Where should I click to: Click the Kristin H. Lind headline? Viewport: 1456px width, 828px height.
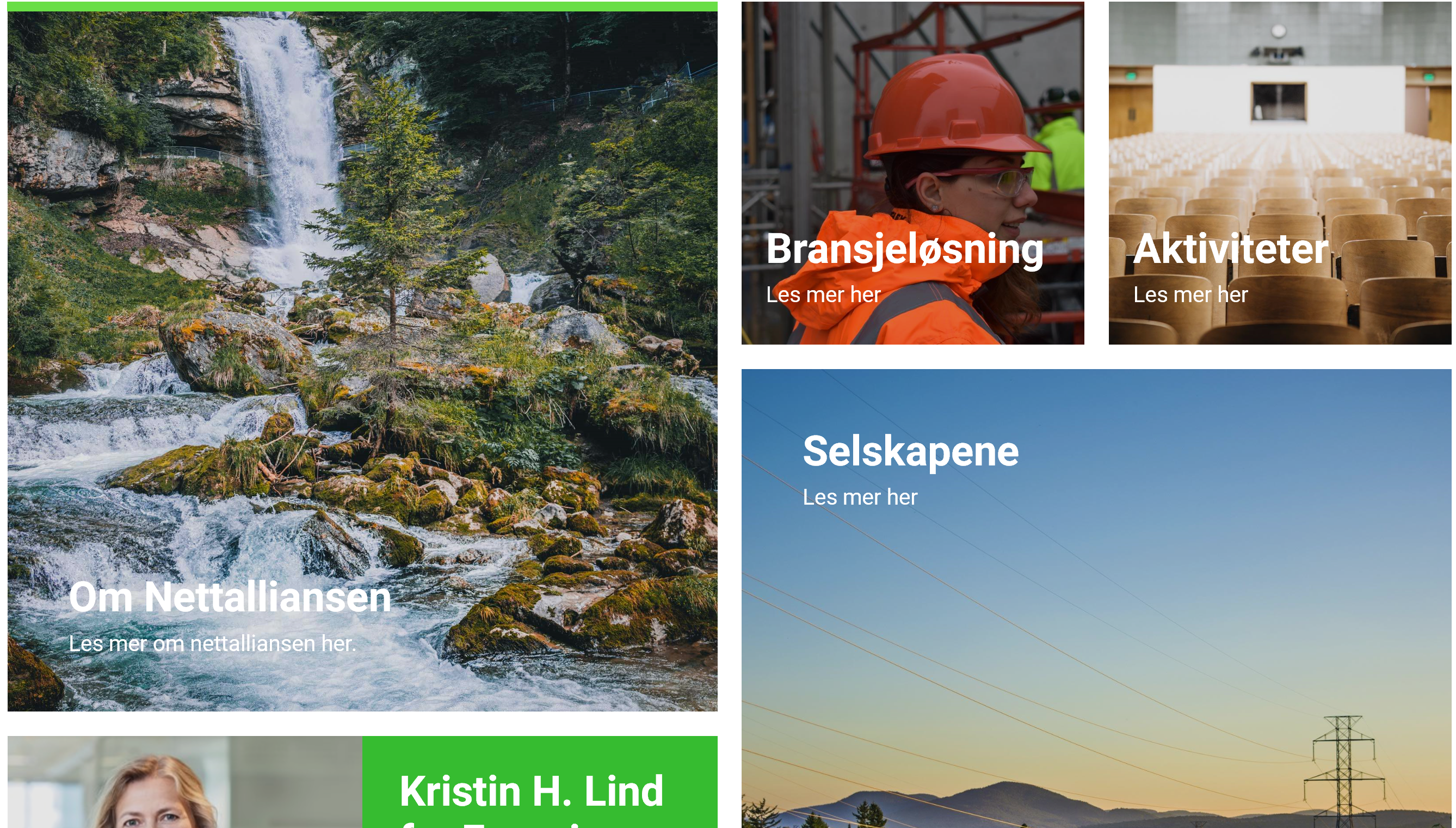click(532, 790)
